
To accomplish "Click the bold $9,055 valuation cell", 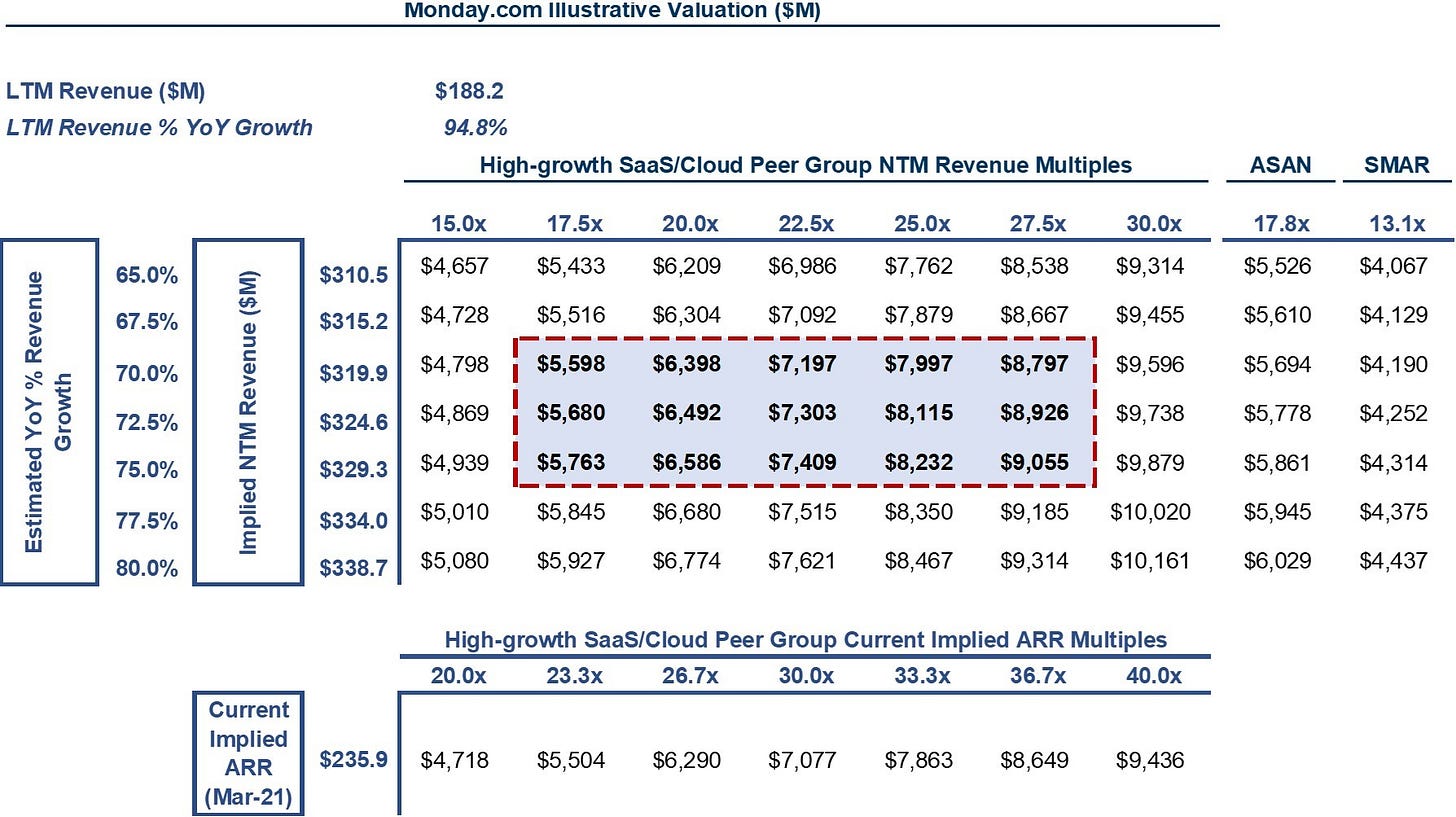I will click(1034, 463).
